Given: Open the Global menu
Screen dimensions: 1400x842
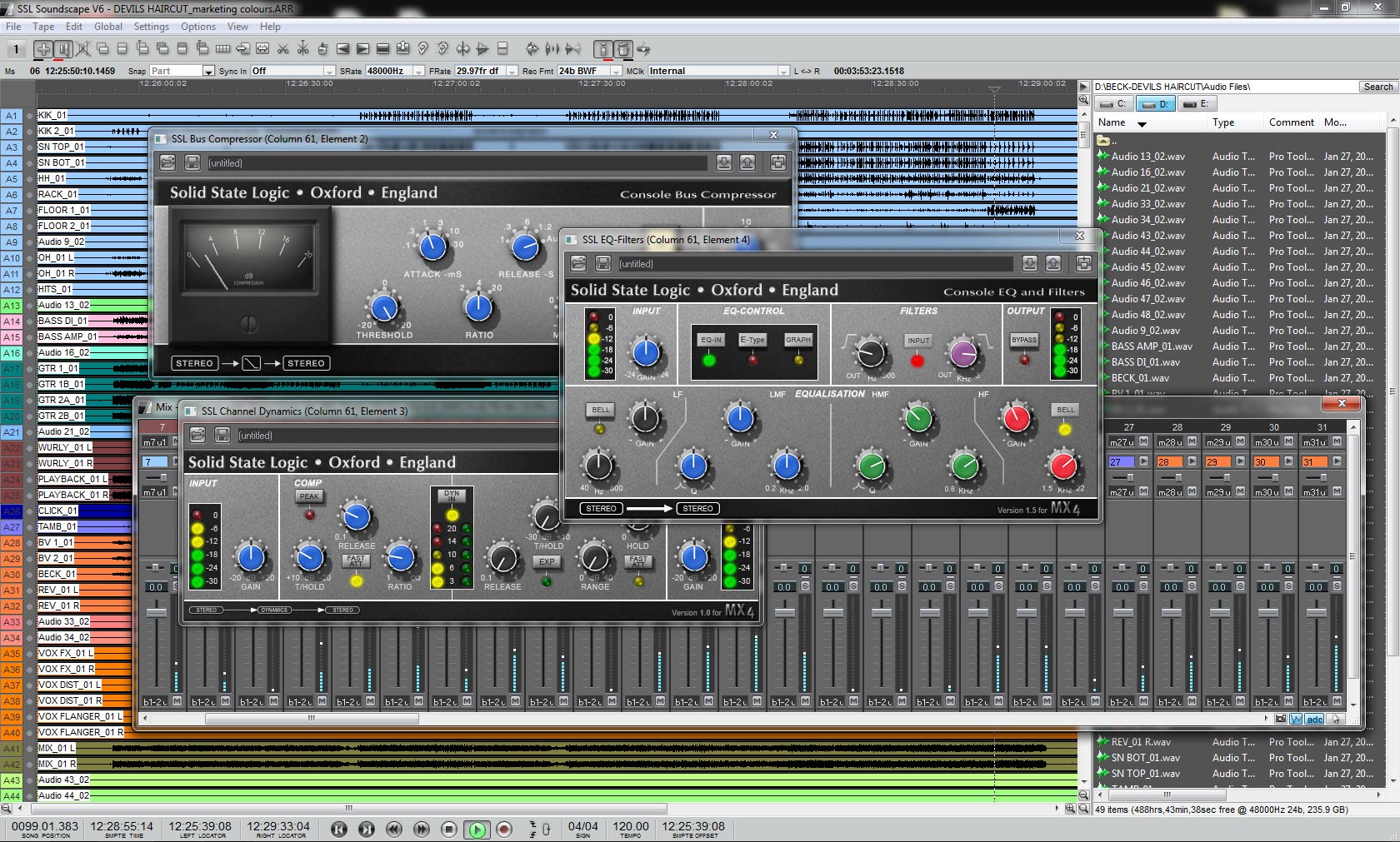Looking at the screenshot, I should tap(108, 27).
